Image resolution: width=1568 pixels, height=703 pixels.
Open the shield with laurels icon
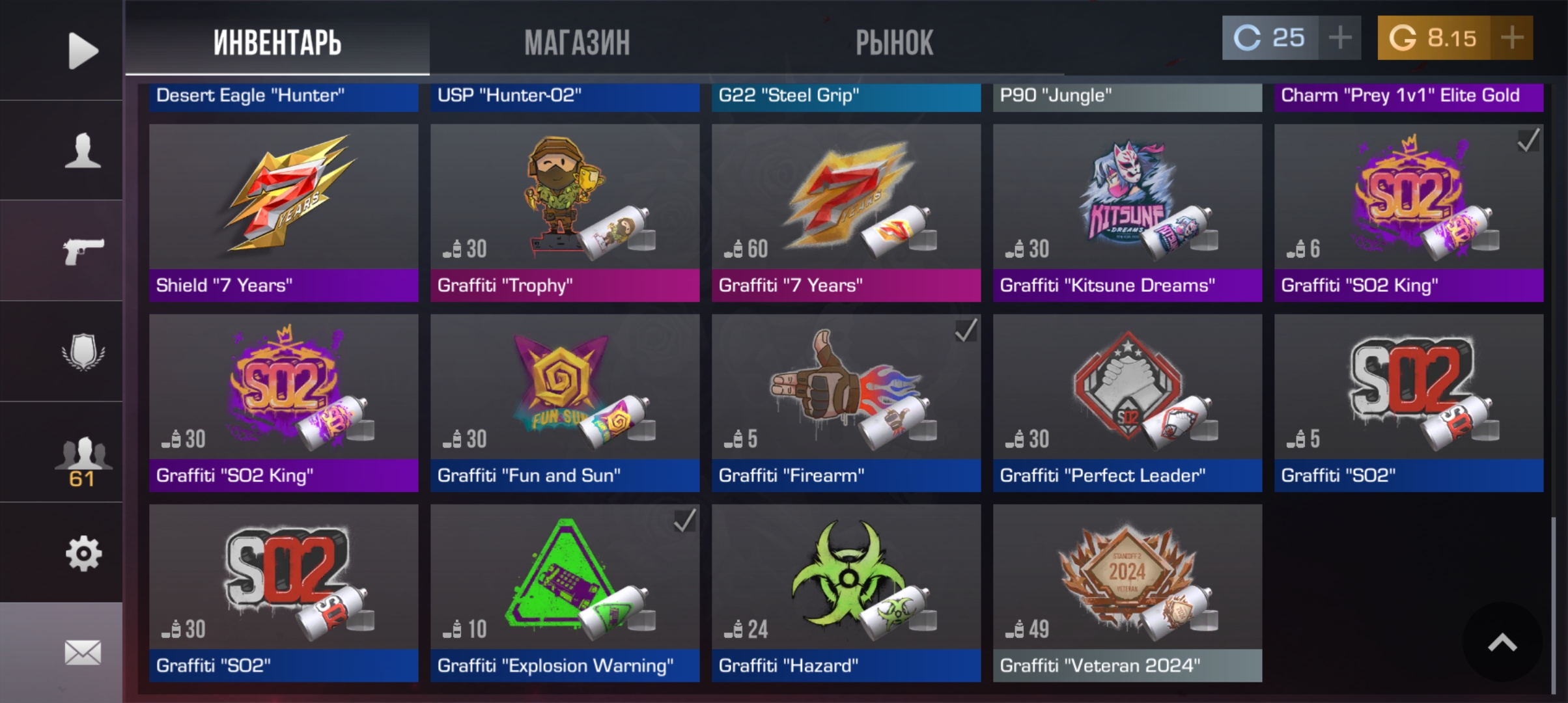click(x=83, y=351)
